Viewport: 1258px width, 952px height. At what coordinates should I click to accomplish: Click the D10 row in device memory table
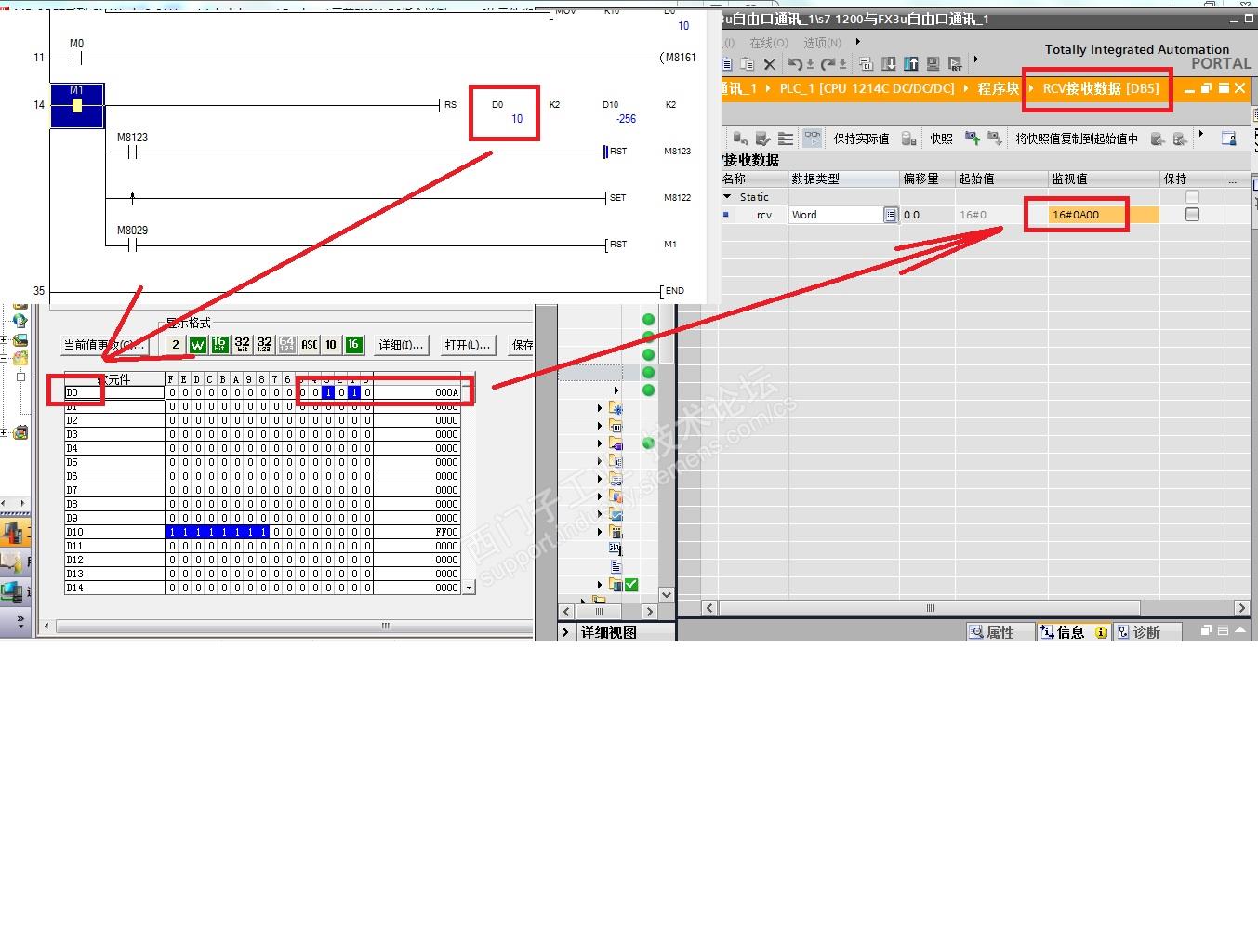tap(263, 532)
